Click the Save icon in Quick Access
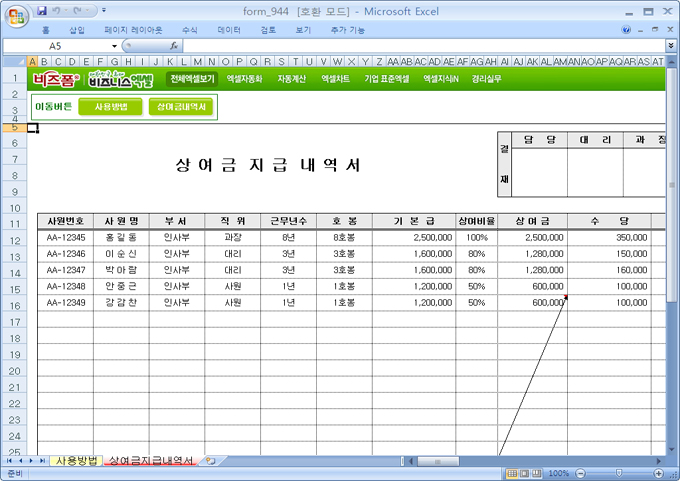This screenshot has width=680, height=481. pos(42,10)
